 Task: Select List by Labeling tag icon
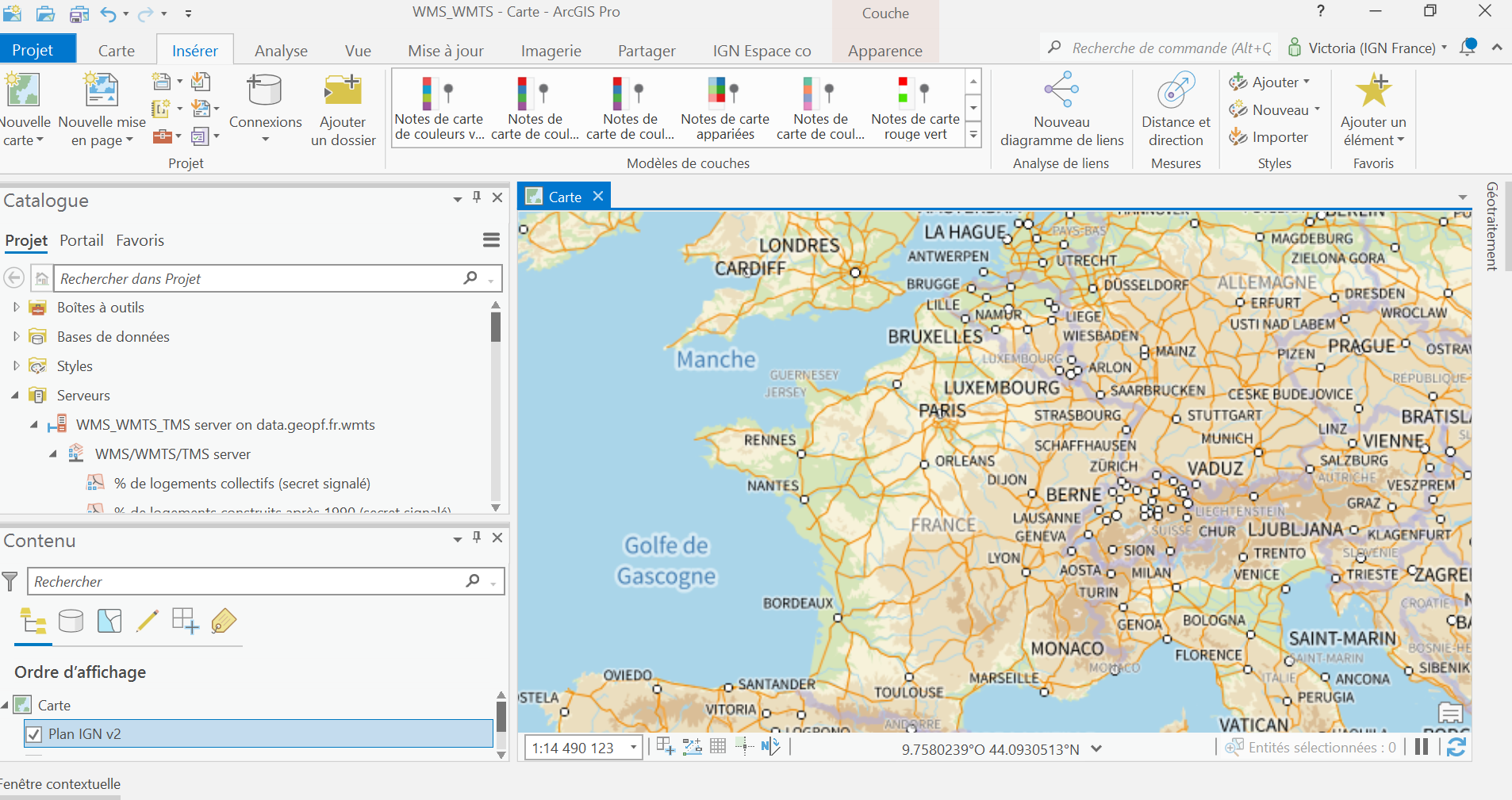[224, 621]
